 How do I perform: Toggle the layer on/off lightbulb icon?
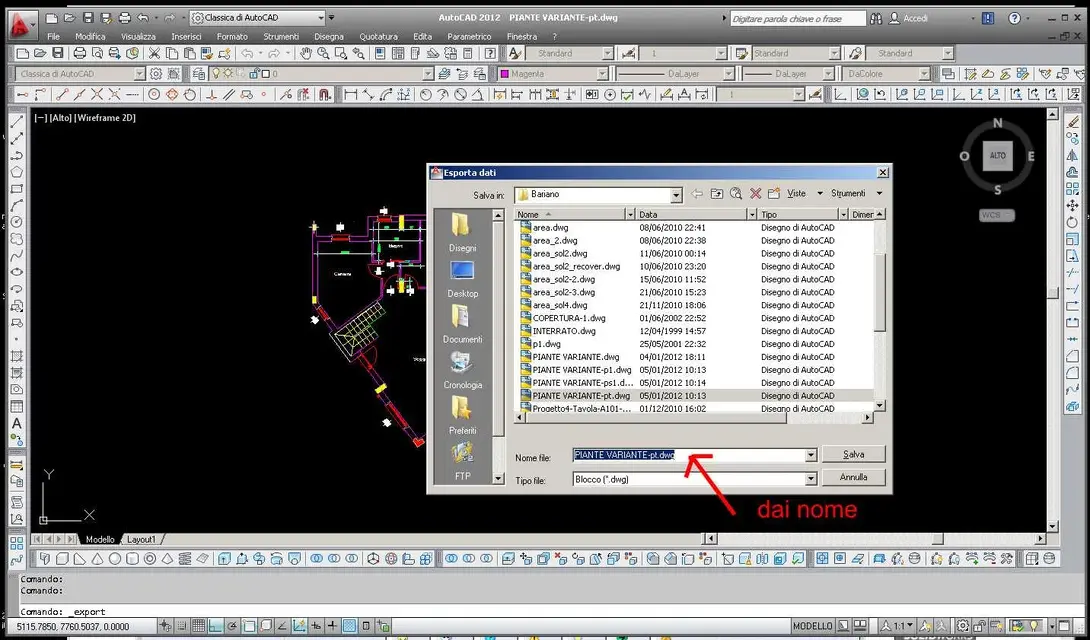coord(216,73)
